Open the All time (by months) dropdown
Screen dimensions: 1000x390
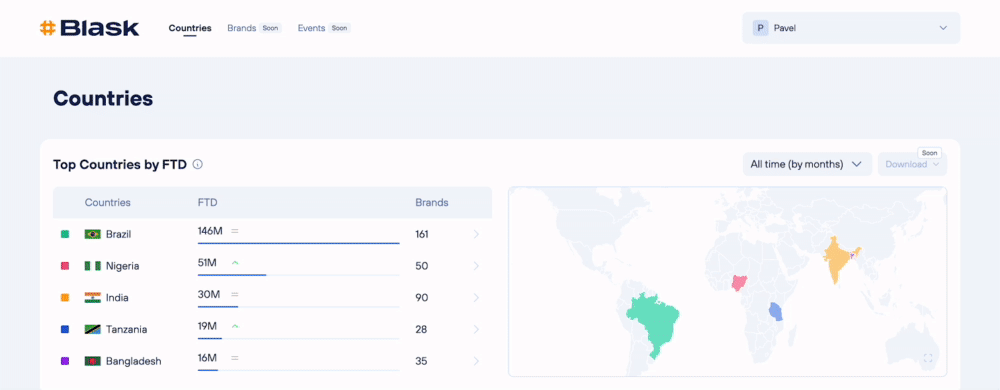pos(807,164)
